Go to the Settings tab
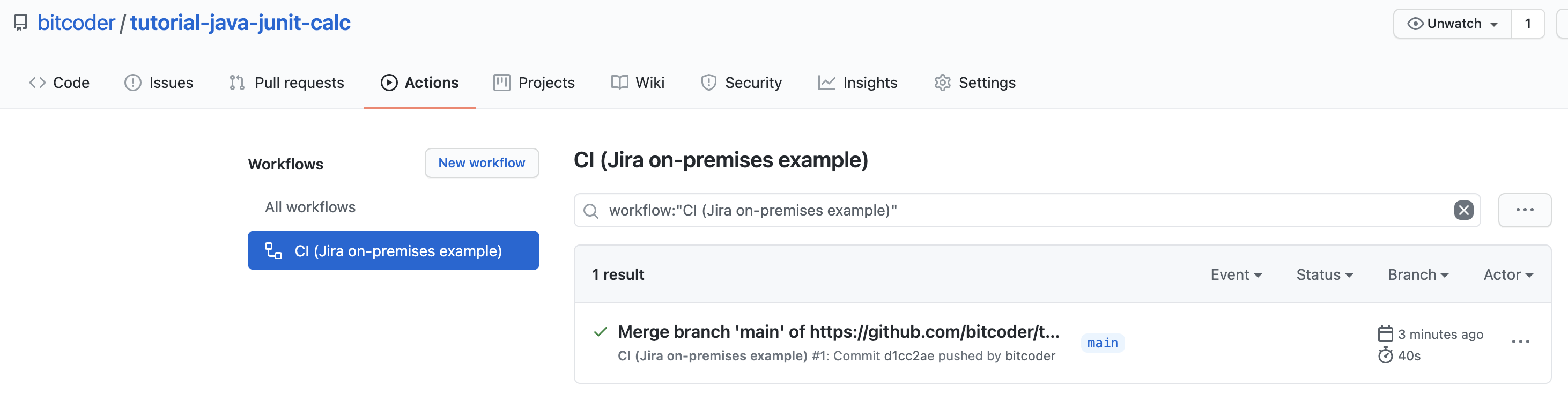1568x401 pixels. tap(974, 83)
